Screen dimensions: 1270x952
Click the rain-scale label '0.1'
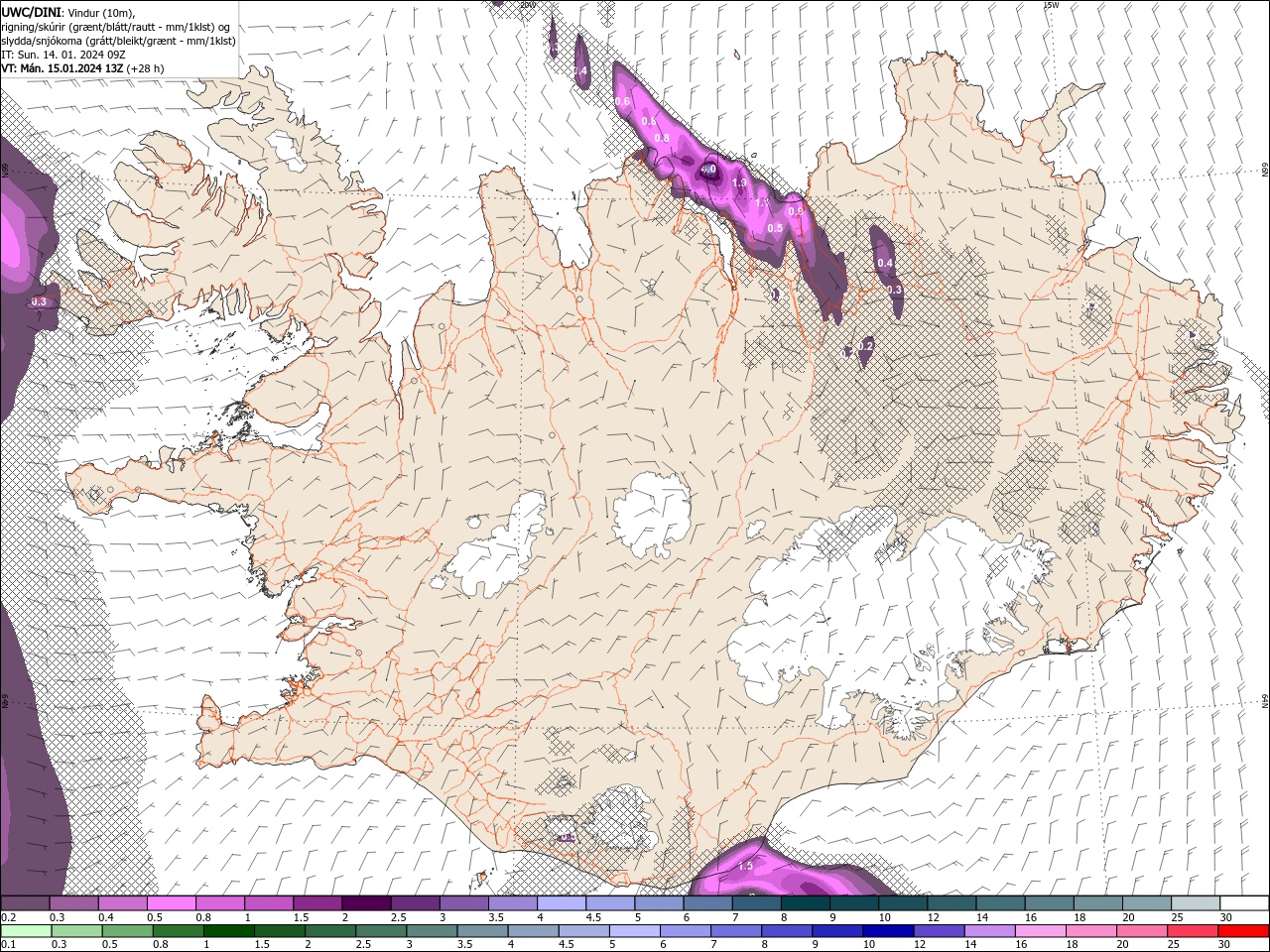7,945
